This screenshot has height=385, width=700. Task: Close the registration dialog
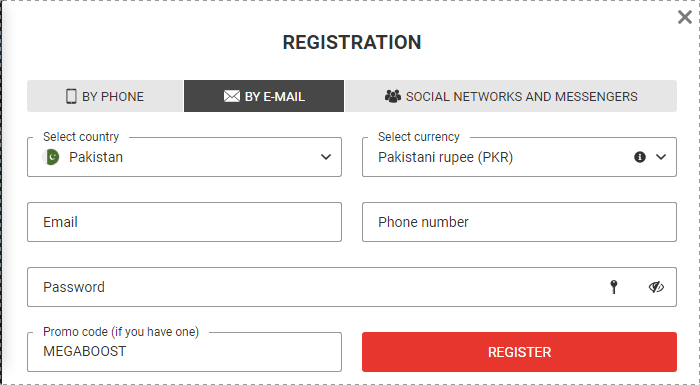(684, 17)
